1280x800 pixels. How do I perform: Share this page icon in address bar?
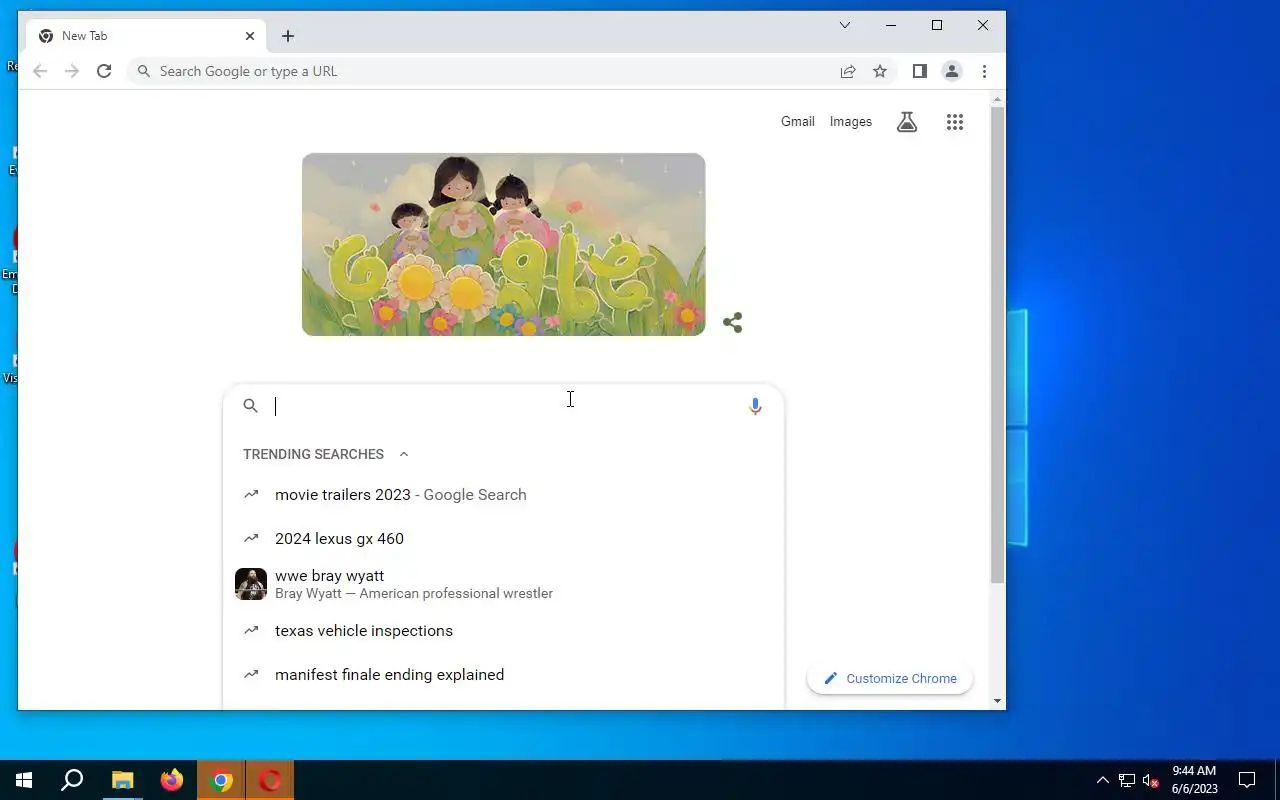point(848,71)
